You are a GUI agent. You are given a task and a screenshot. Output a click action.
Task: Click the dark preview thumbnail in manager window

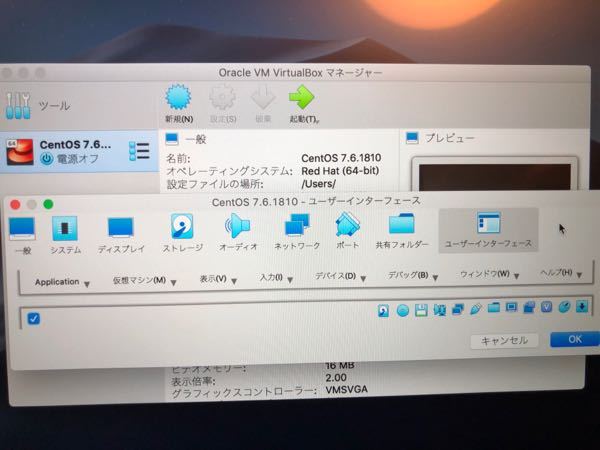[x=494, y=177]
